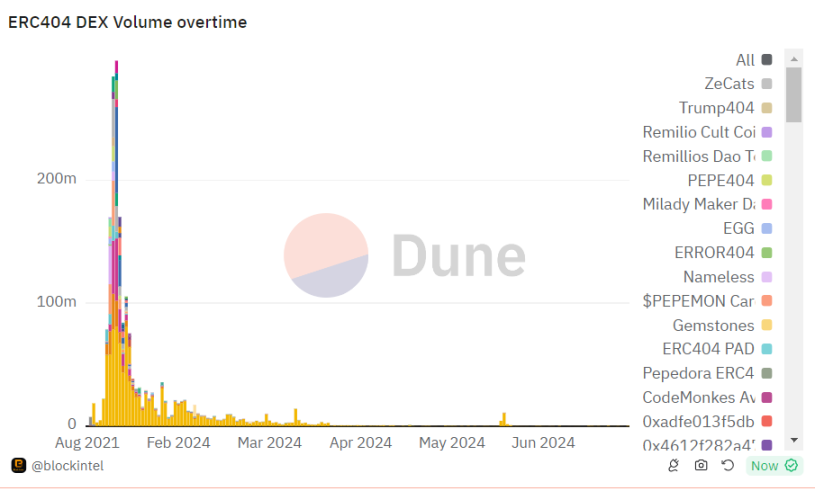Image resolution: width=815 pixels, height=491 pixels.
Task: Click the camera screenshot icon
Action: point(701,465)
